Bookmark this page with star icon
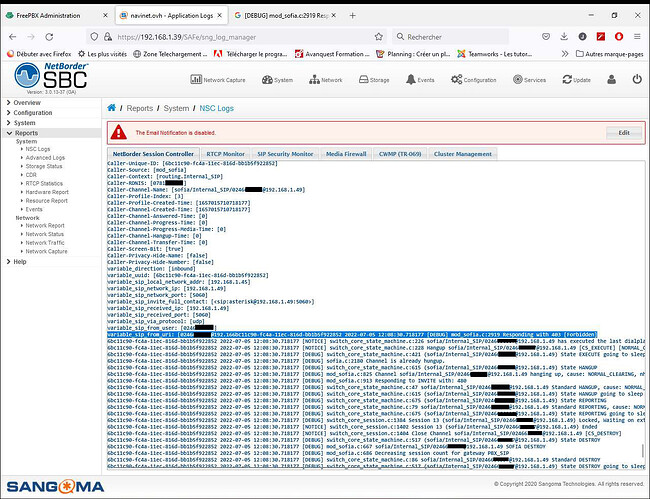The image size is (650, 499). click(x=378, y=37)
